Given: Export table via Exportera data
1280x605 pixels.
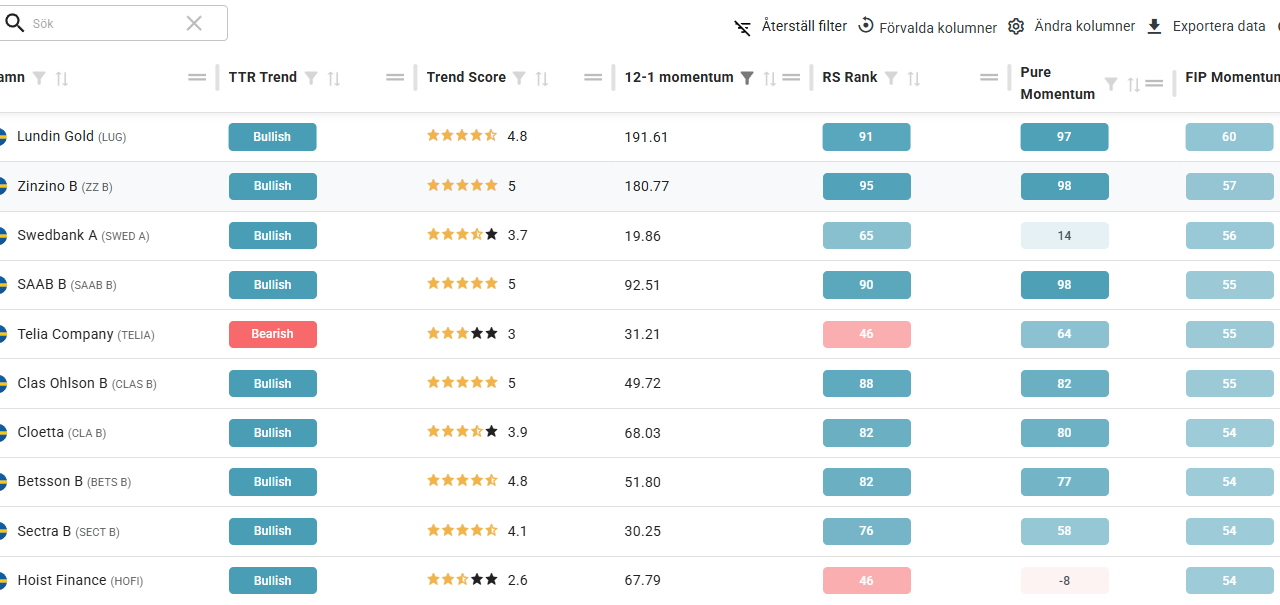Looking at the screenshot, I should pyautogui.click(x=1206, y=27).
